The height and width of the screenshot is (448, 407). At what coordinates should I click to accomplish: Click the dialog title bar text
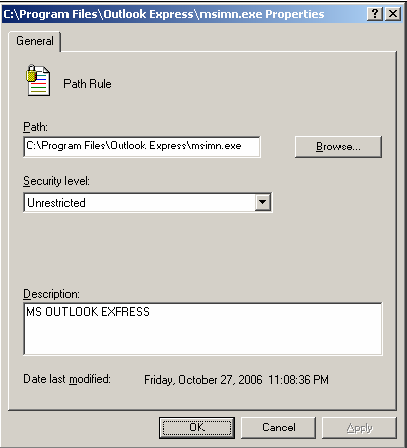click(164, 14)
